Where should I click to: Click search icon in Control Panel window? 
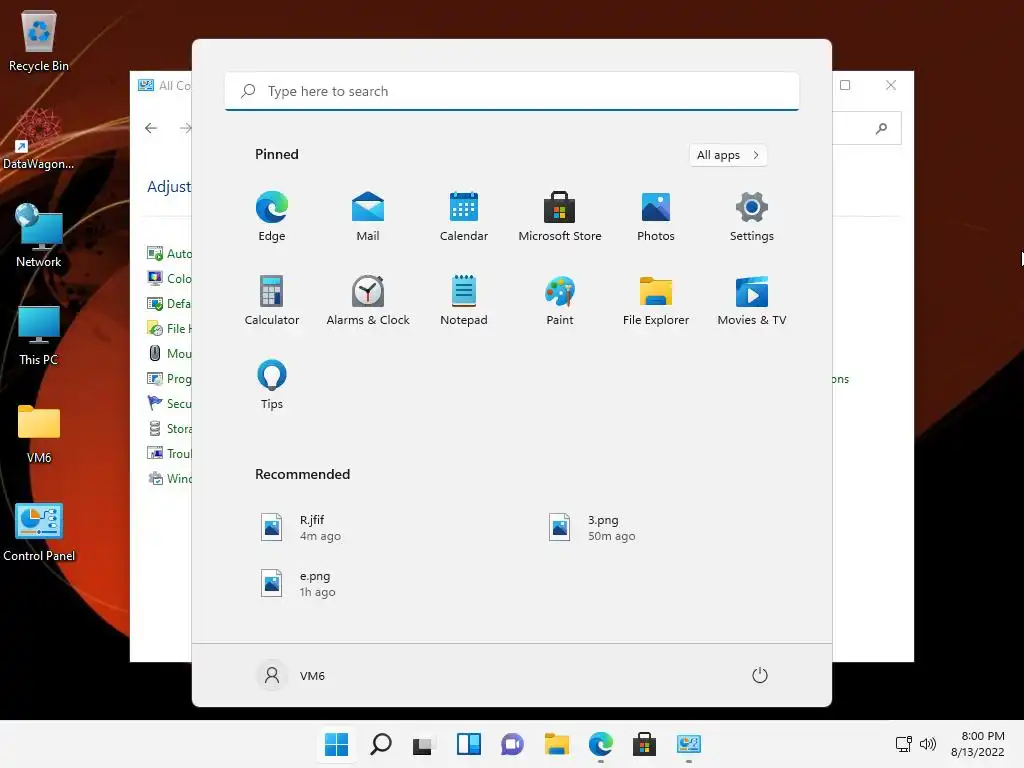(881, 128)
